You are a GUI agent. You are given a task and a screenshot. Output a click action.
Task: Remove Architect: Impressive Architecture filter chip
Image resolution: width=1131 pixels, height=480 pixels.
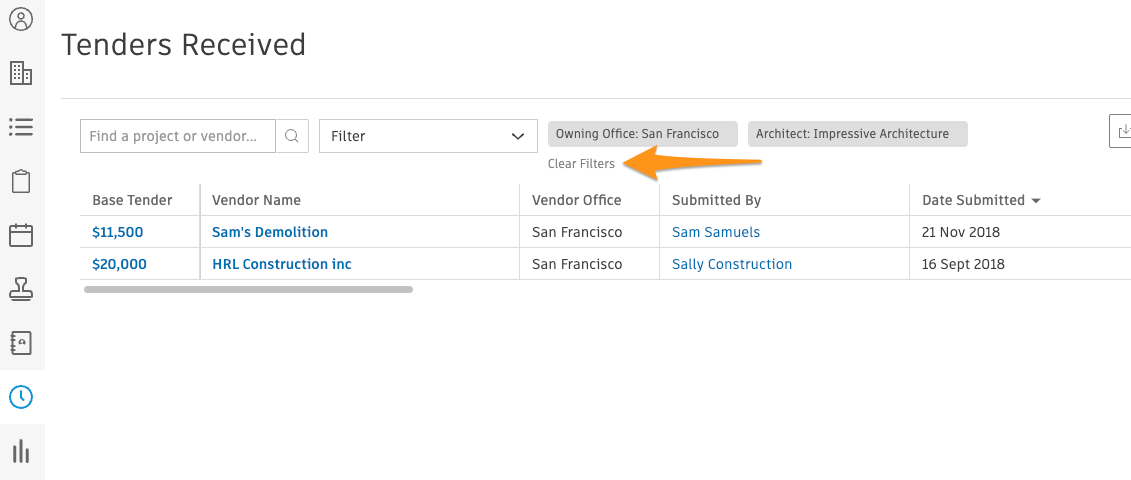click(x=858, y=134)
